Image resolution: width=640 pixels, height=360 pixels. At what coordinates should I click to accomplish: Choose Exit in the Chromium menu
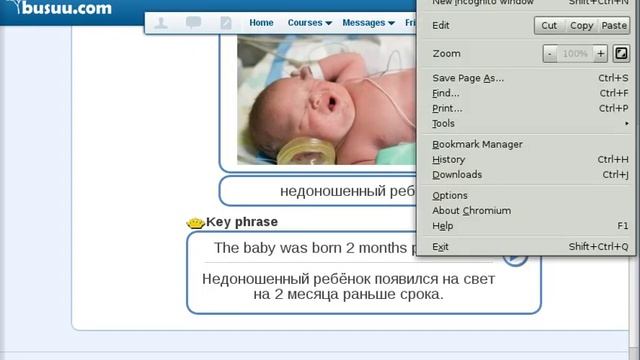point(529,247)
